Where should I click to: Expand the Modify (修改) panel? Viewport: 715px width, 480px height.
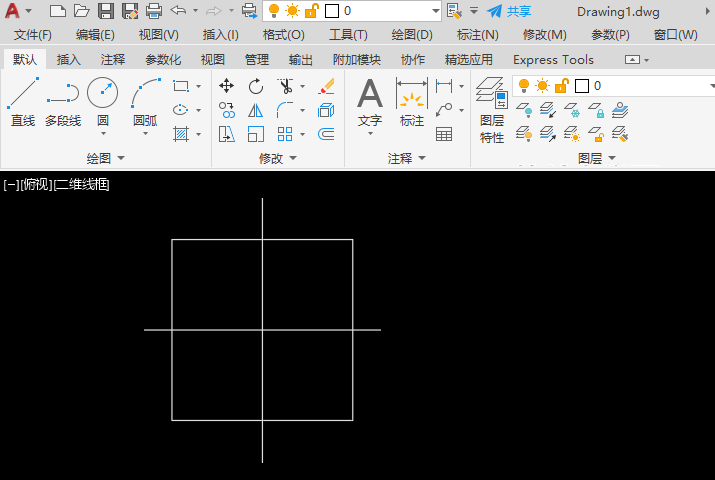[278, 158]
